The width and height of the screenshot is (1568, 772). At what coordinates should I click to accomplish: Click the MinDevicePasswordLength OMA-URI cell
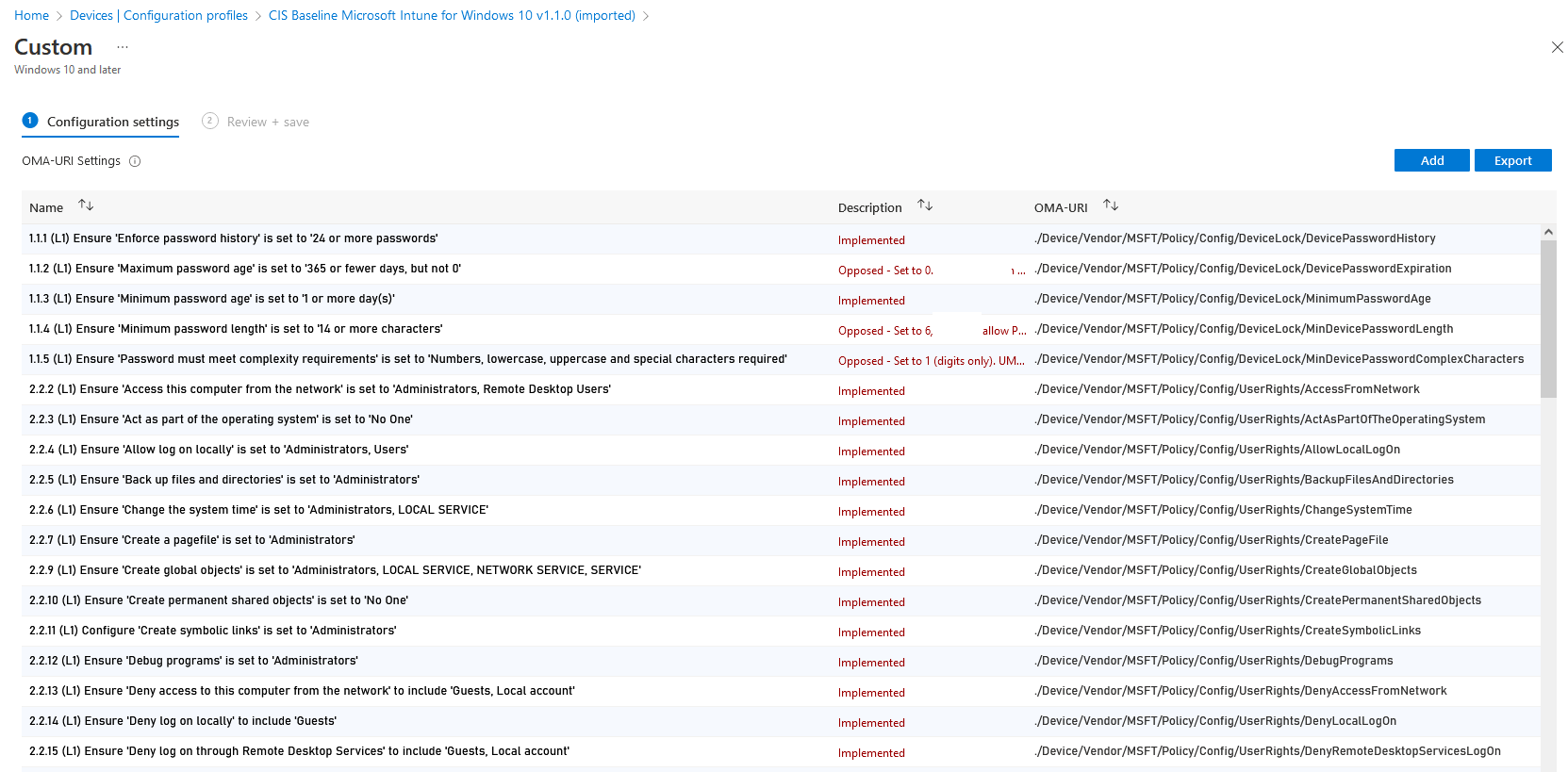(x=1244, y=329)
